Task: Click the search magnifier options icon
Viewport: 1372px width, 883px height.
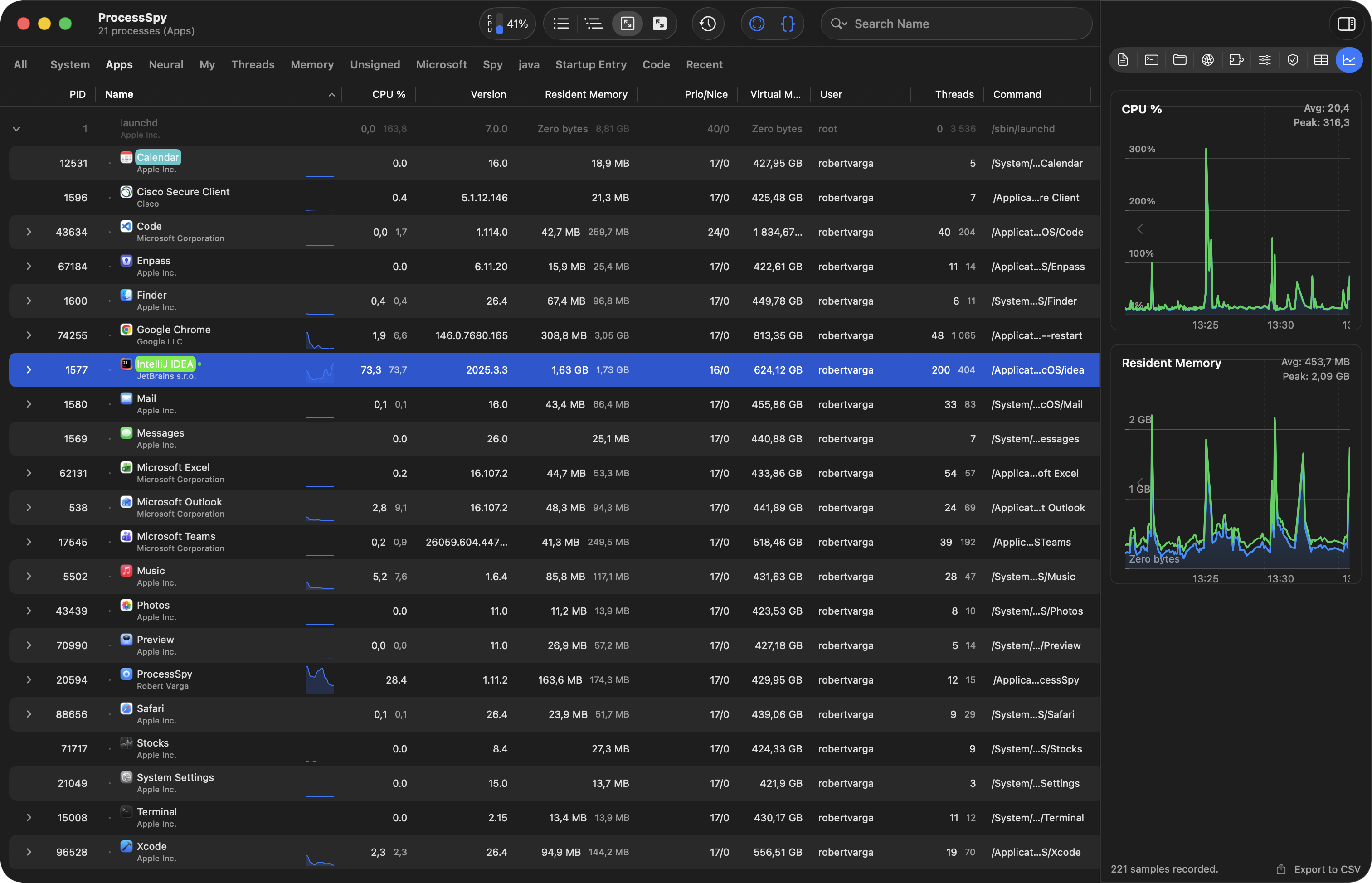Action: tap(839, 24)
